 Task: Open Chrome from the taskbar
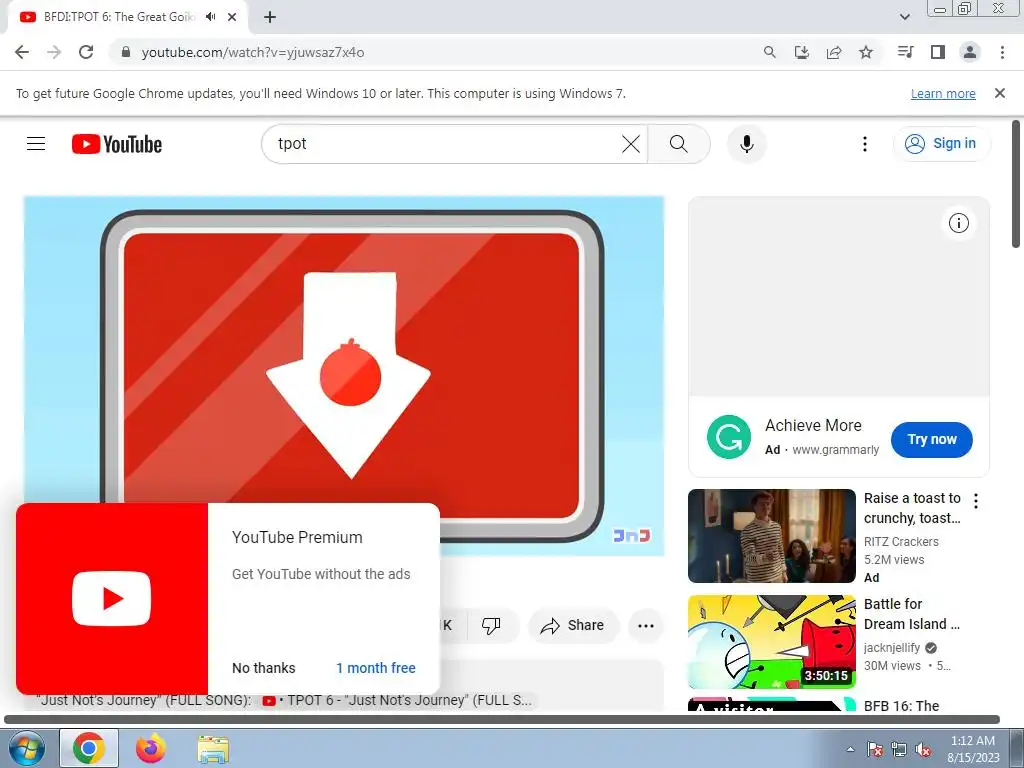pos(89,748)
